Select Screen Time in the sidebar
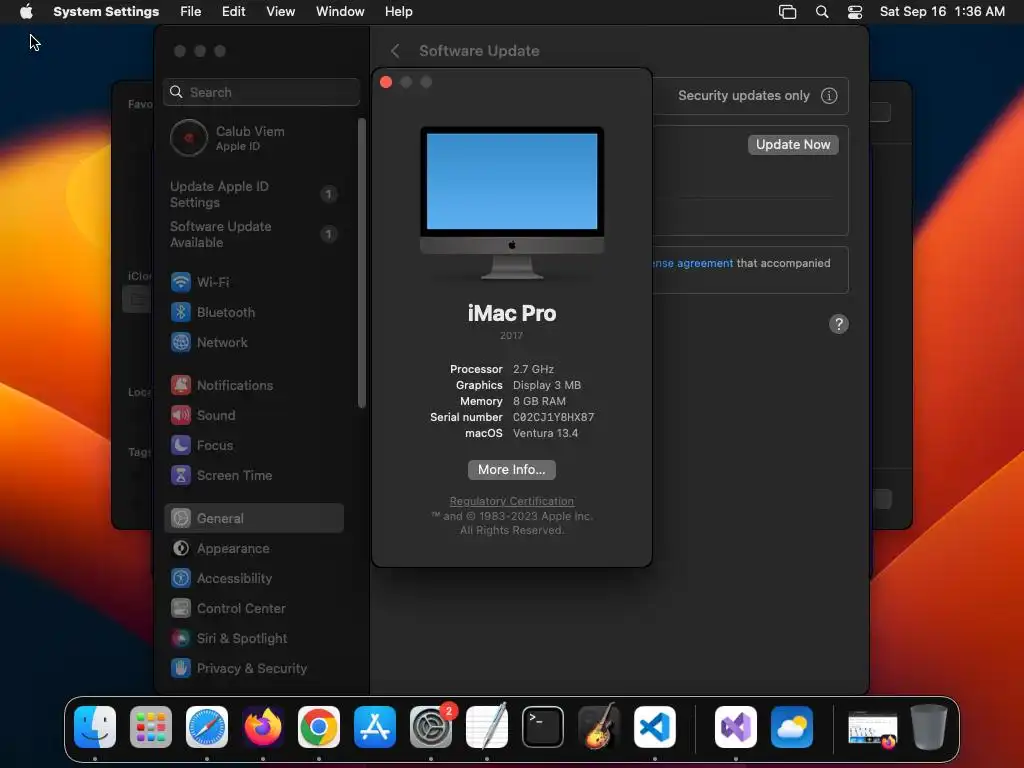 pyautogui.click(x=253, y=475)
